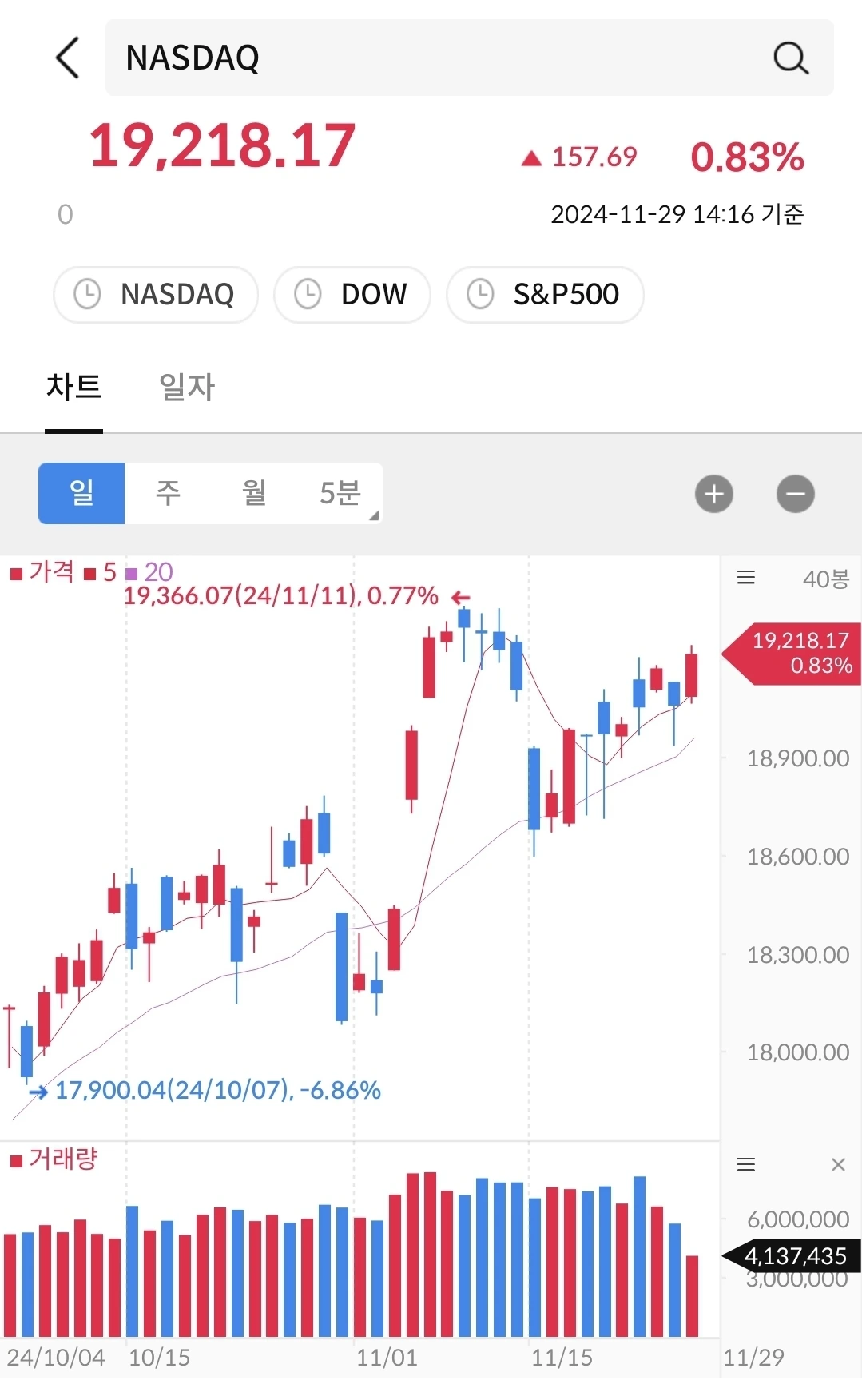Tap the NASDAQ search input field

tap(439, 58)
